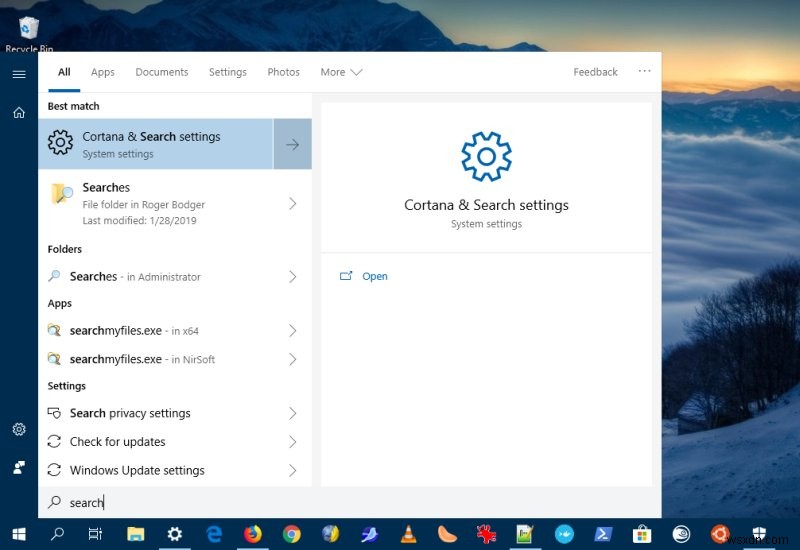Open the orange fruit-shaped app on the taskbar
This screenshot has width=800, height=550.
[x=447, y=534]
